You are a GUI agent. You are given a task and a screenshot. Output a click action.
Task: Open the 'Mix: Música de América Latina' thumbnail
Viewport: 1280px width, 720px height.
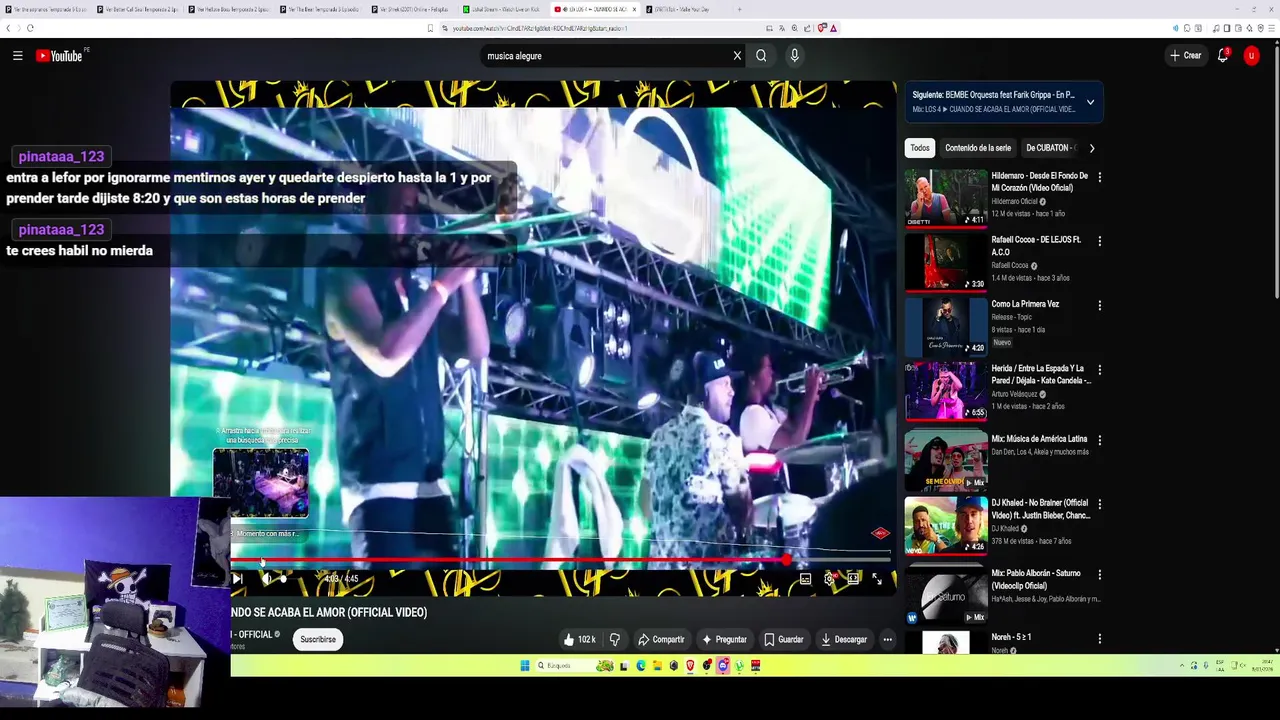pos(946,460)
